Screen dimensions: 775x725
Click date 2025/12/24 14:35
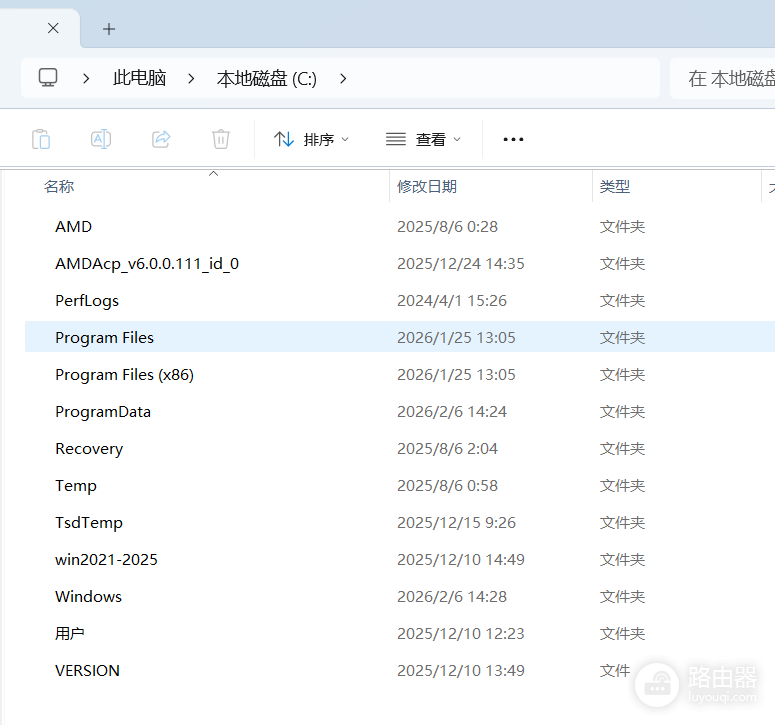[461, 264]
